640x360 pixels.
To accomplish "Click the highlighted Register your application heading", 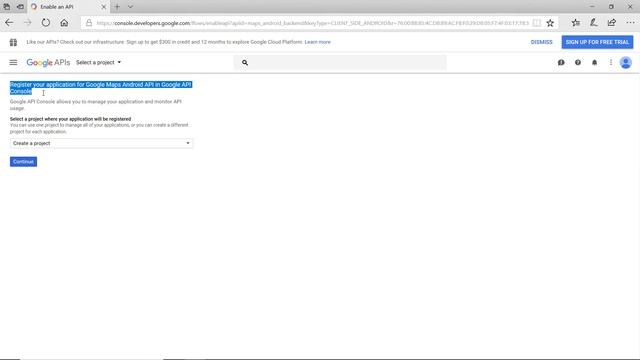I will click(101, 88).
